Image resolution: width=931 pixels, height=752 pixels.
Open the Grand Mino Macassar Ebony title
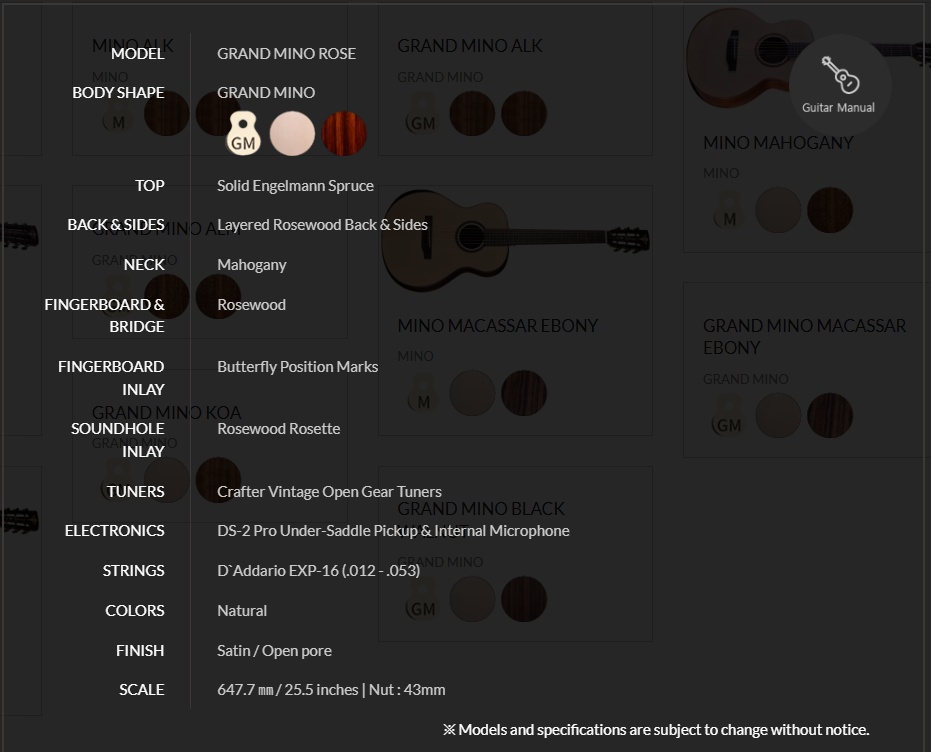805,337
